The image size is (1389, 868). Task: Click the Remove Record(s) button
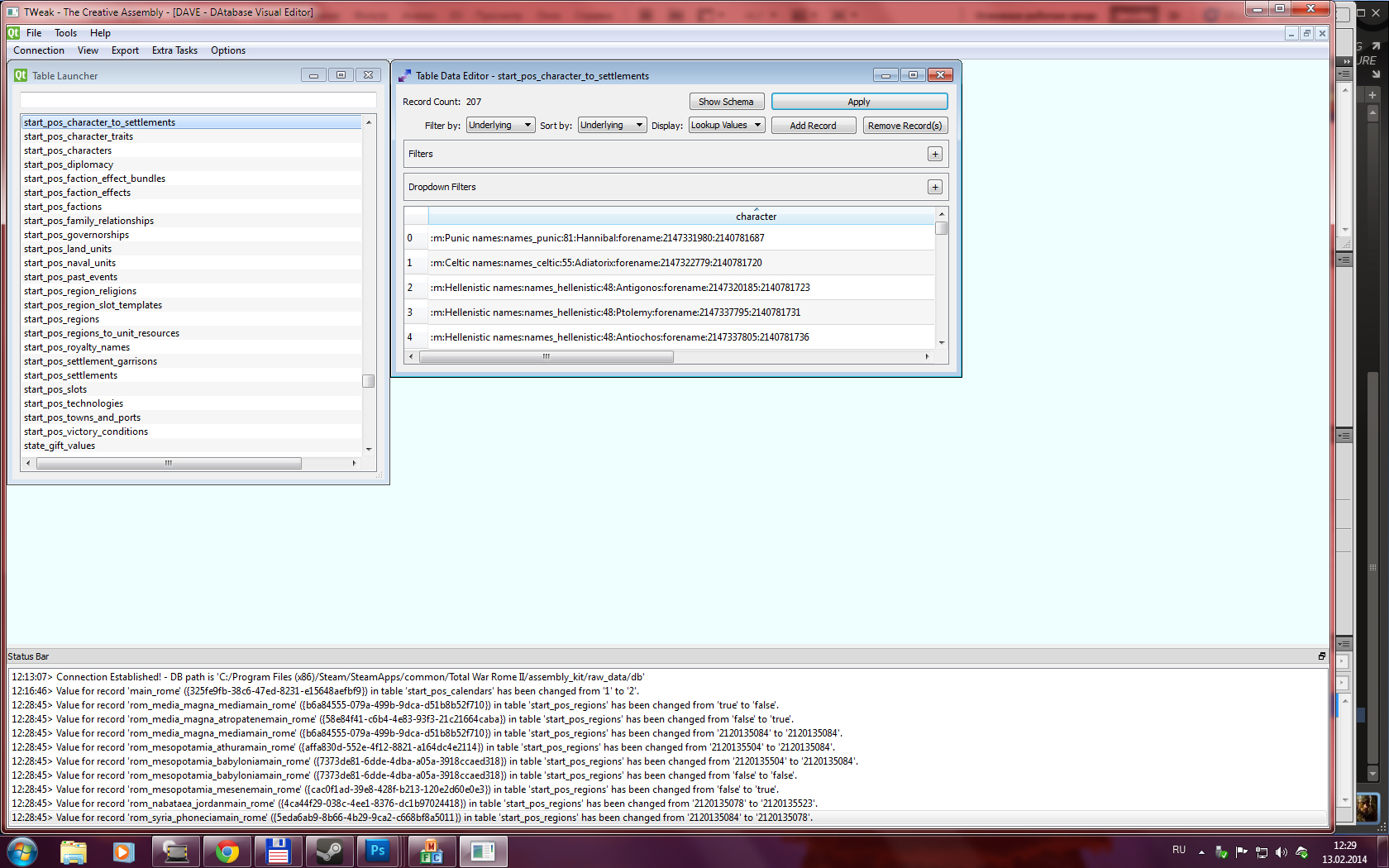coord(905,126)
